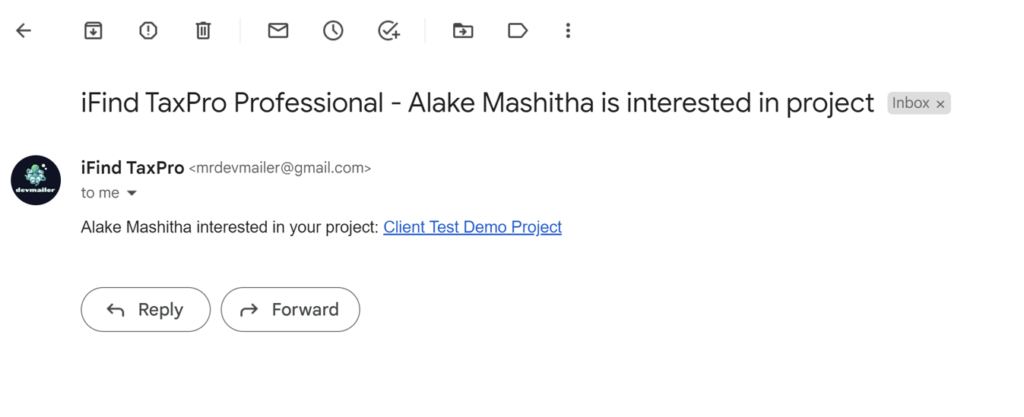Delete the email with the trash icon
This screenshot has width=1024, height=417.
(x=203, y=31)
